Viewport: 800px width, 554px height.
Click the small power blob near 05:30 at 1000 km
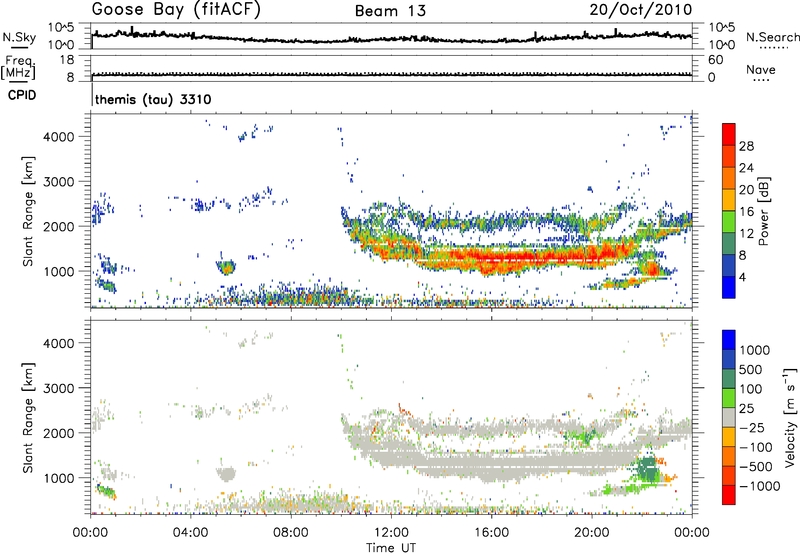click(226, 267)
